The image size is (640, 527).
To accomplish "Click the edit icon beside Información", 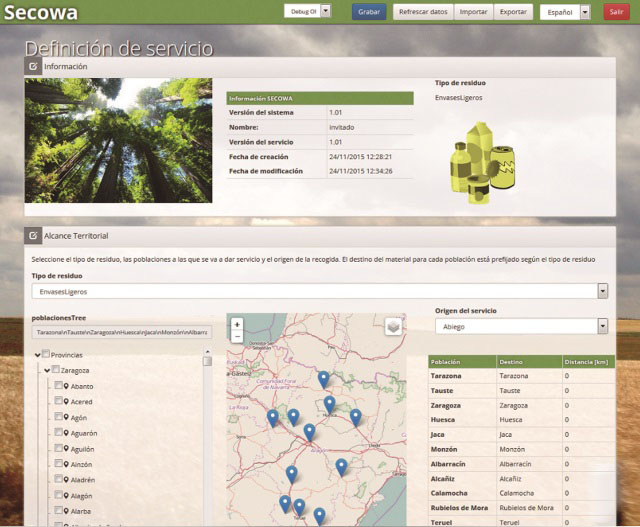I will coord(33,66).
